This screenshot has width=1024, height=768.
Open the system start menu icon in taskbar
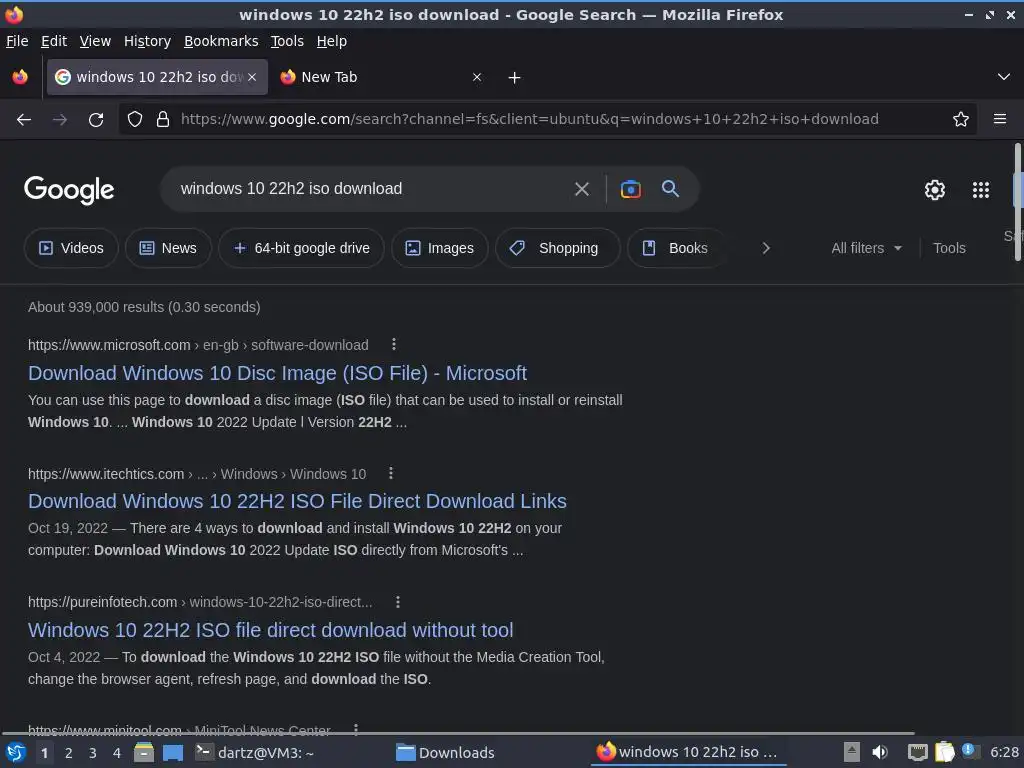coord(16,752)
